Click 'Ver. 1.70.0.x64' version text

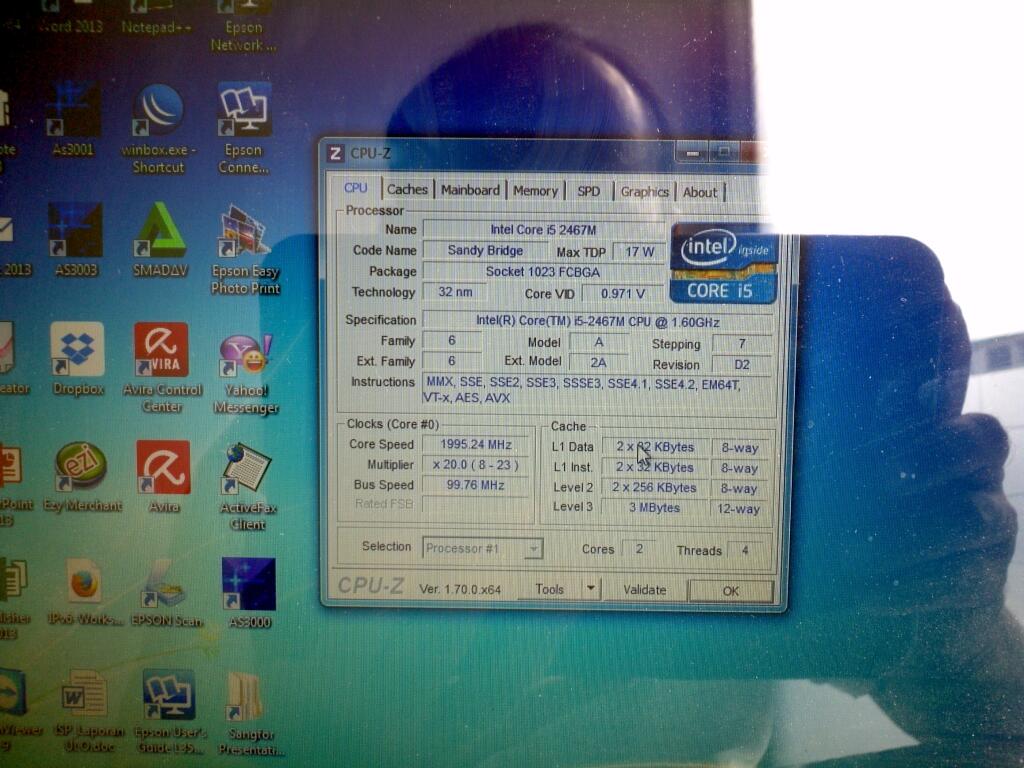click(x=460, y=589)
